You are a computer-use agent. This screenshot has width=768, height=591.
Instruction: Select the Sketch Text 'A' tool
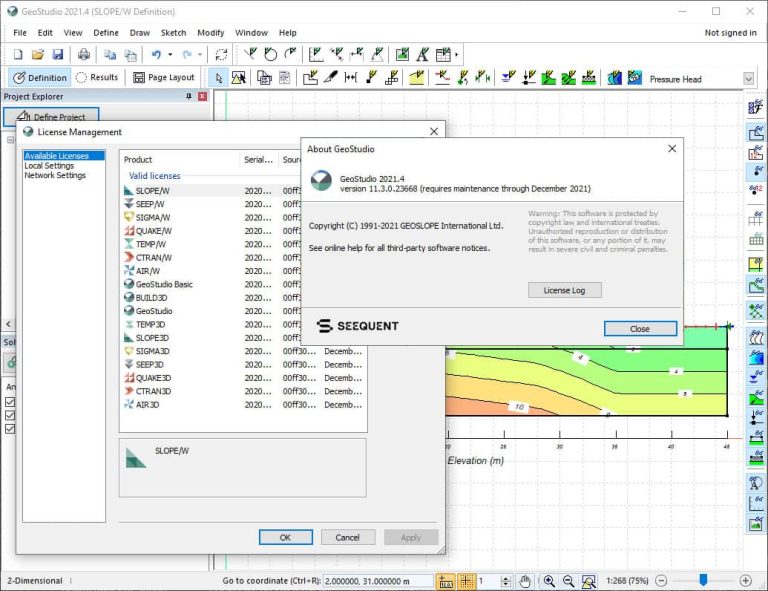point(422,54)
